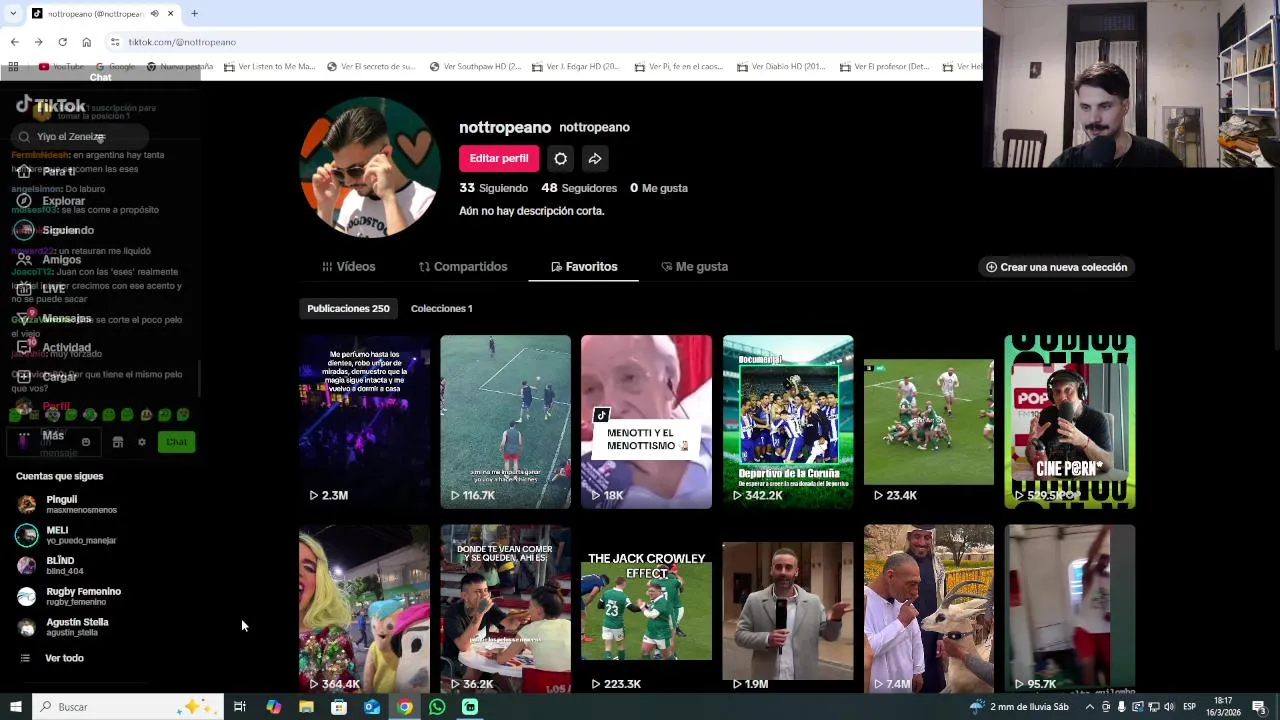Switch to the Compartidos tab
Viewport: 1280px width, 720px height.
tap(463, 267)
